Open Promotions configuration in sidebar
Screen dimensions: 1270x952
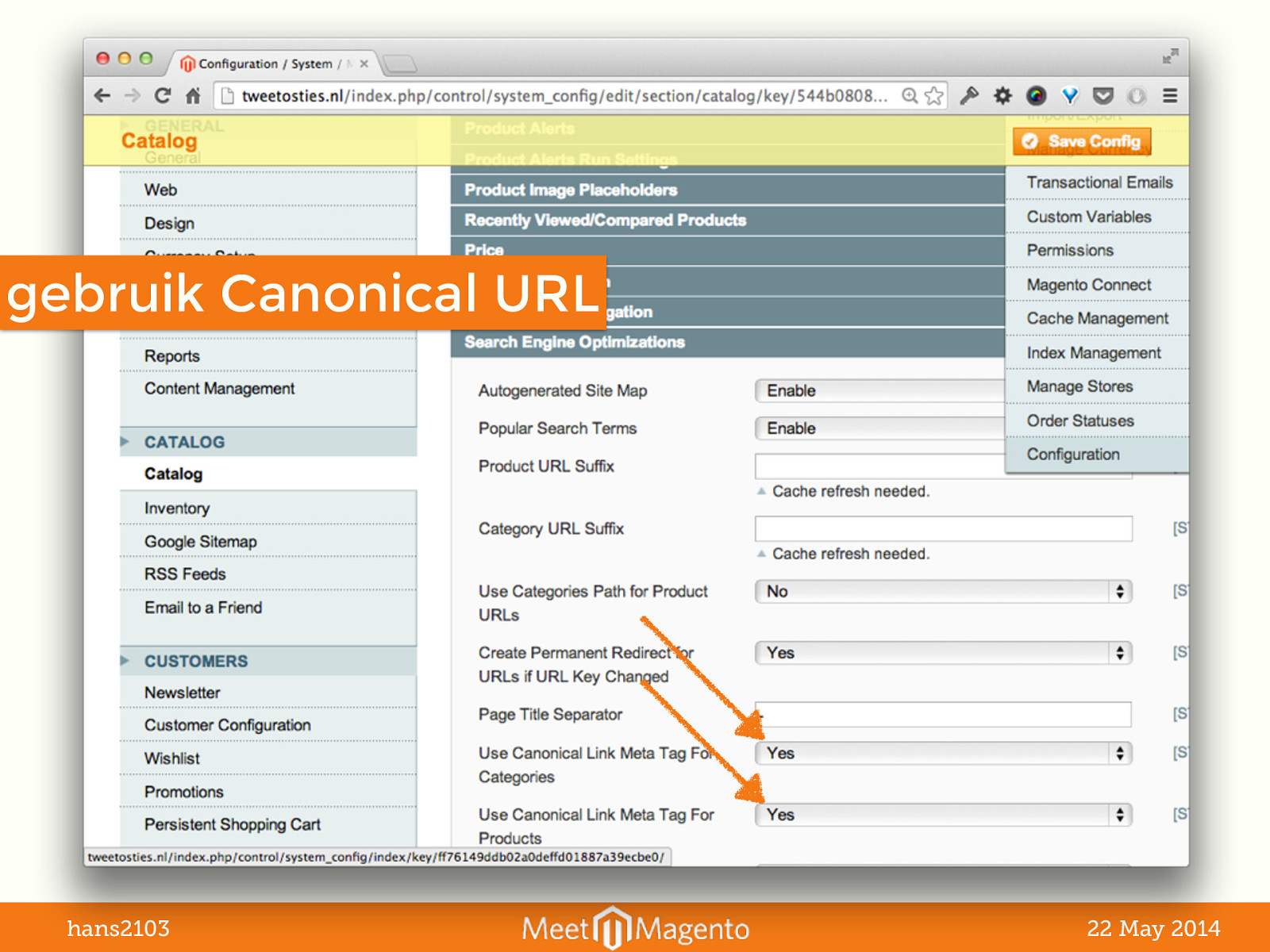268,792
